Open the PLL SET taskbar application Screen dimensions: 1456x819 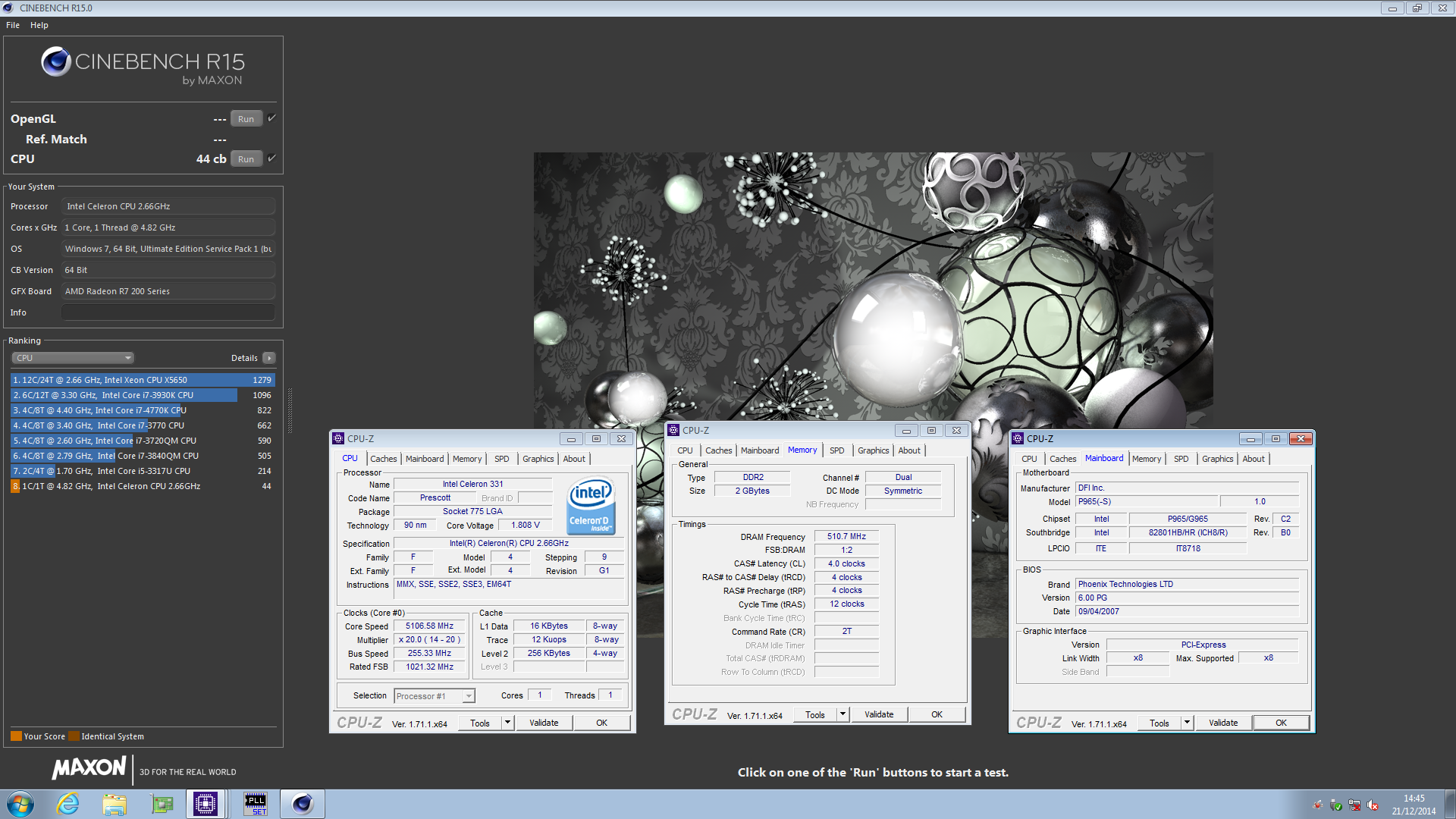point(256,804)
